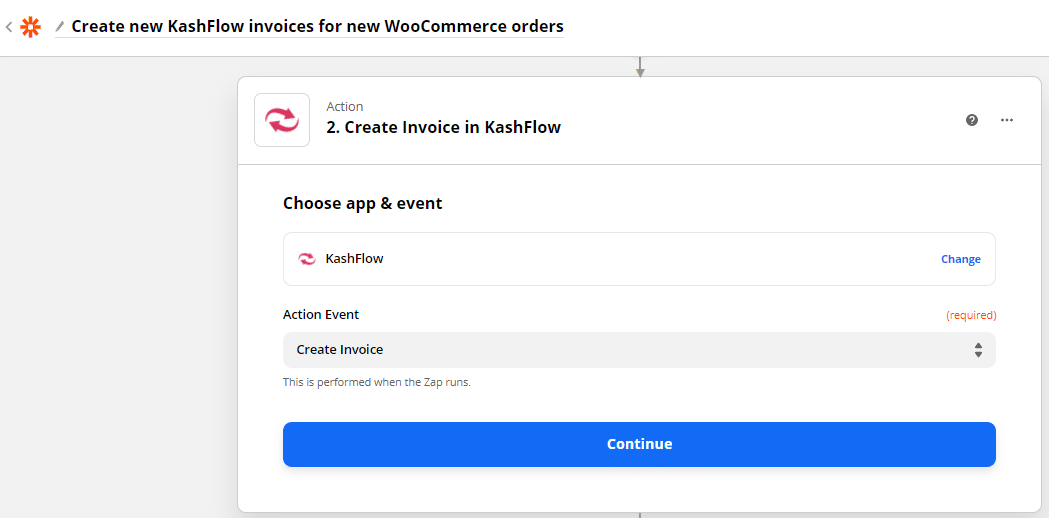Click the helper text about when the Zap runs
The image size is (1049, 518).
[x=376, y=382]
